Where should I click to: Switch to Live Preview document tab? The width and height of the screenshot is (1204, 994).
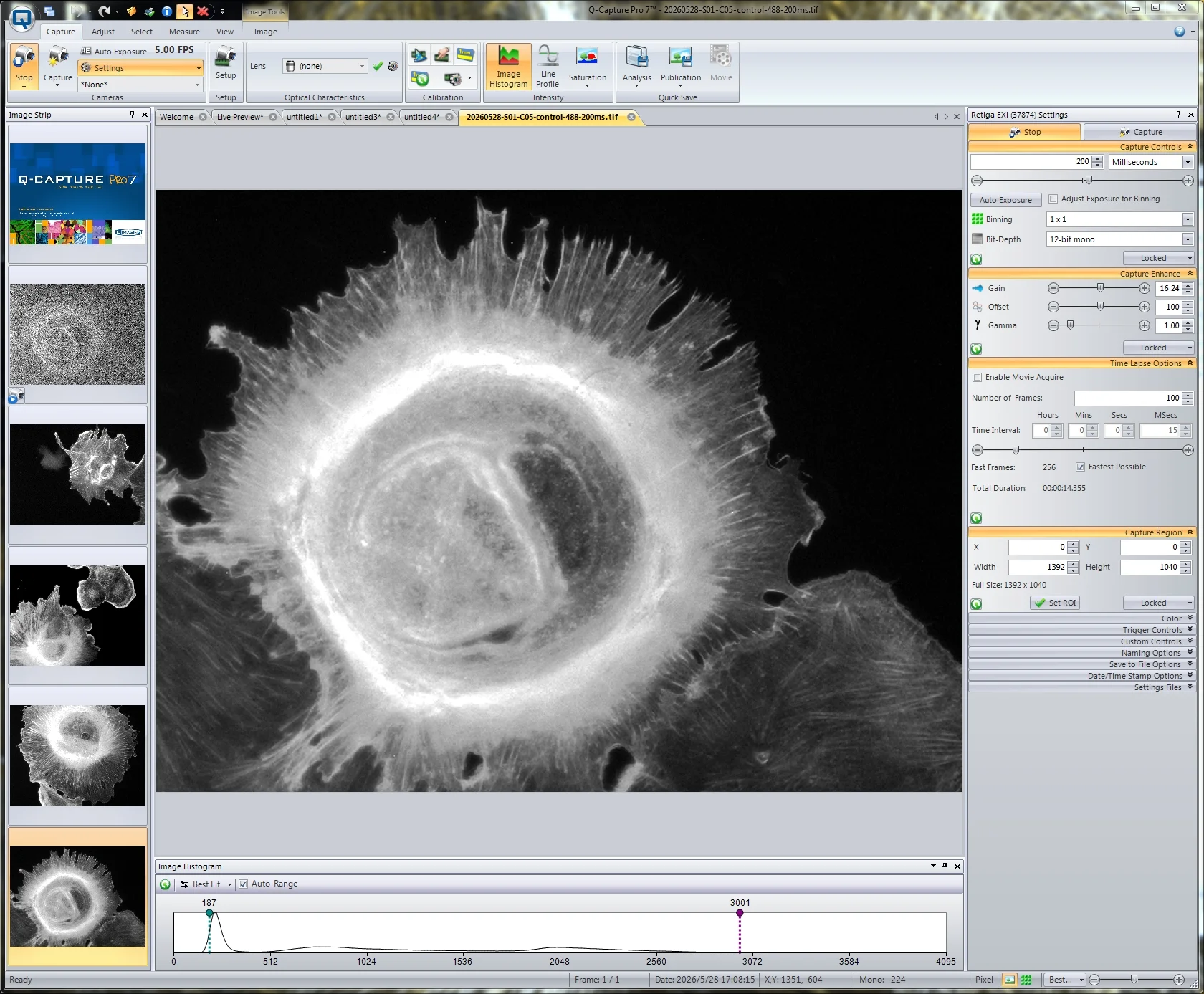[x=240, y=117]
